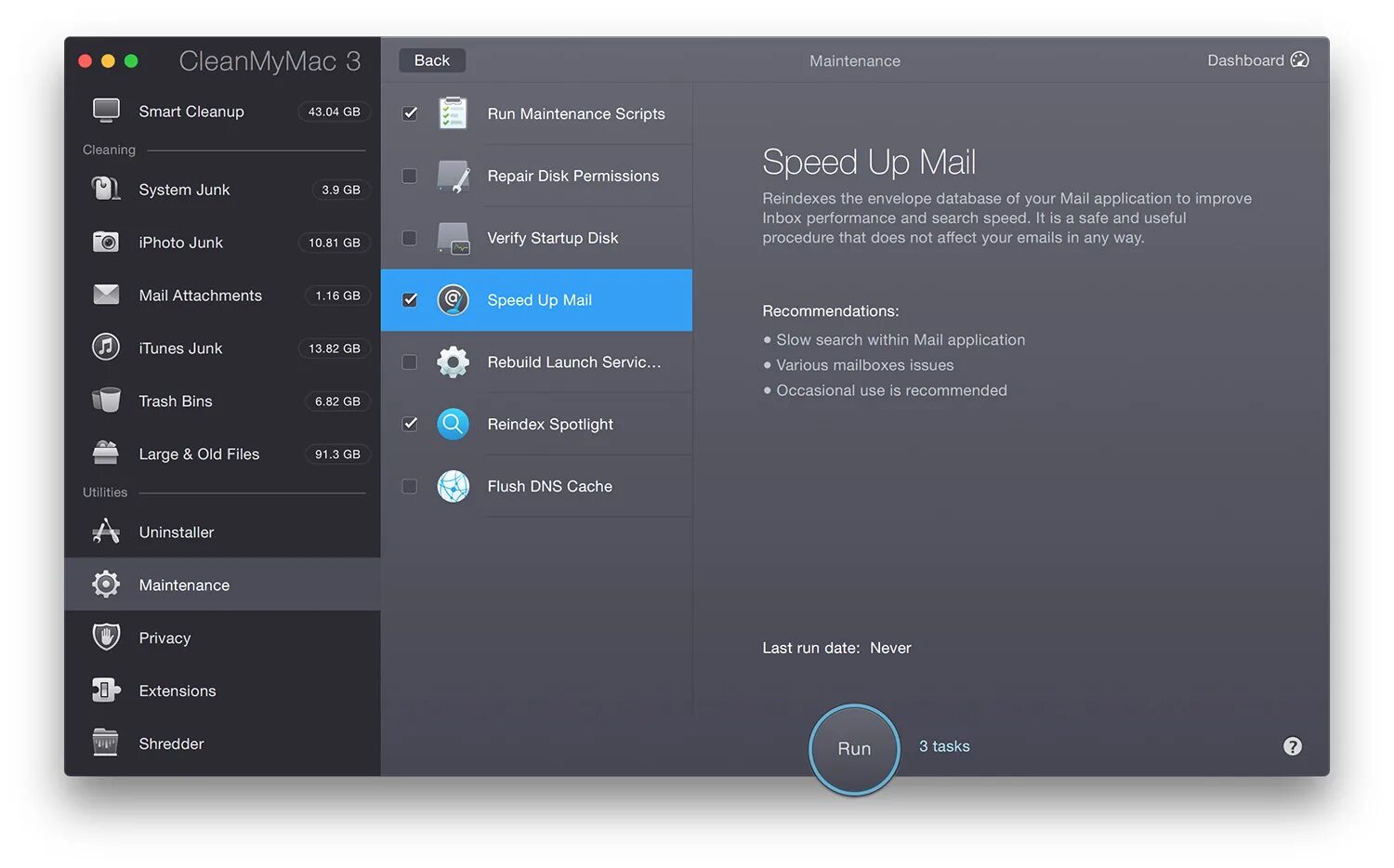Click the 13.82 GB size badge
Screen dimensions: 1394x868
pos(335,349)
